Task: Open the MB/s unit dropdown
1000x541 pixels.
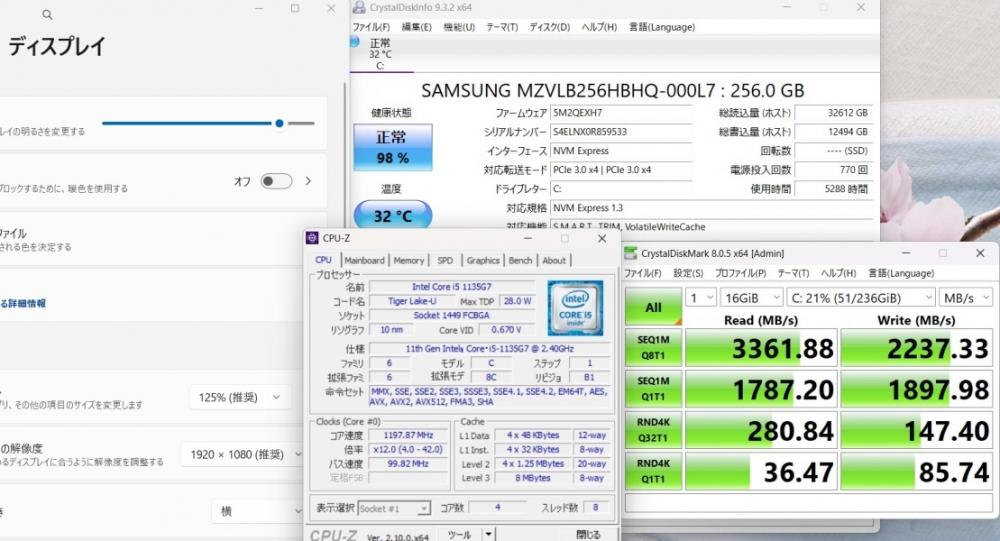Action: (x=967, y=297)
